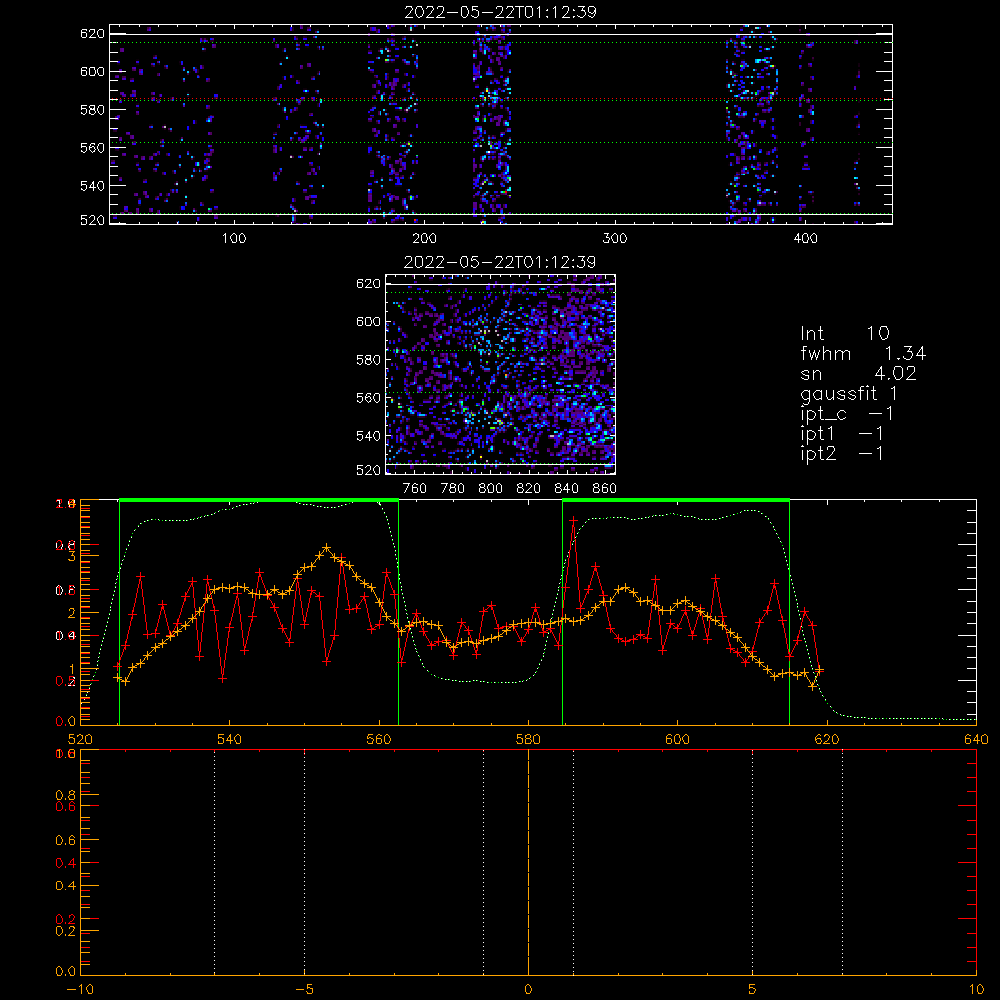Click the 'sn 4.02' value
1000x1000 pixels.
[858, 373]
